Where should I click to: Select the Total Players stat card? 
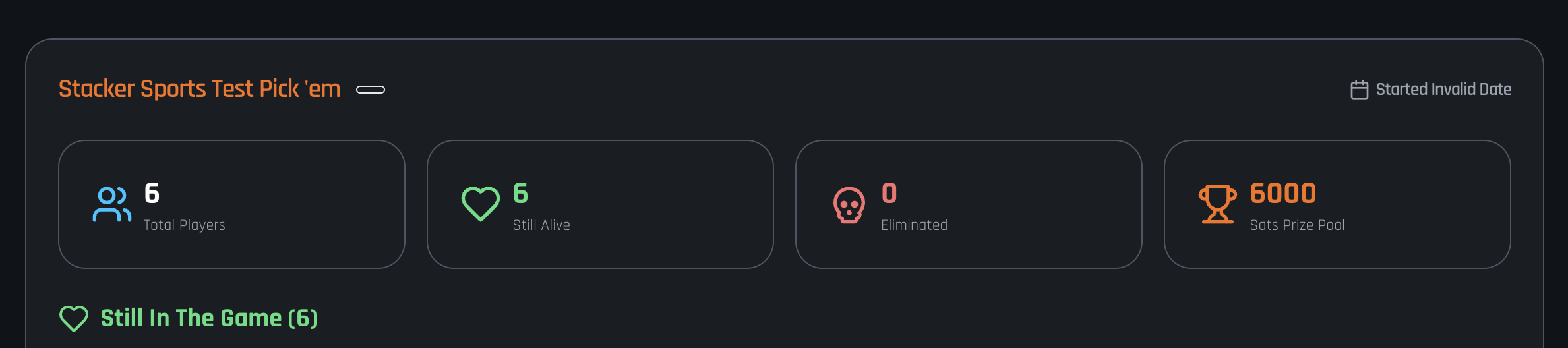tap(231, 204)
